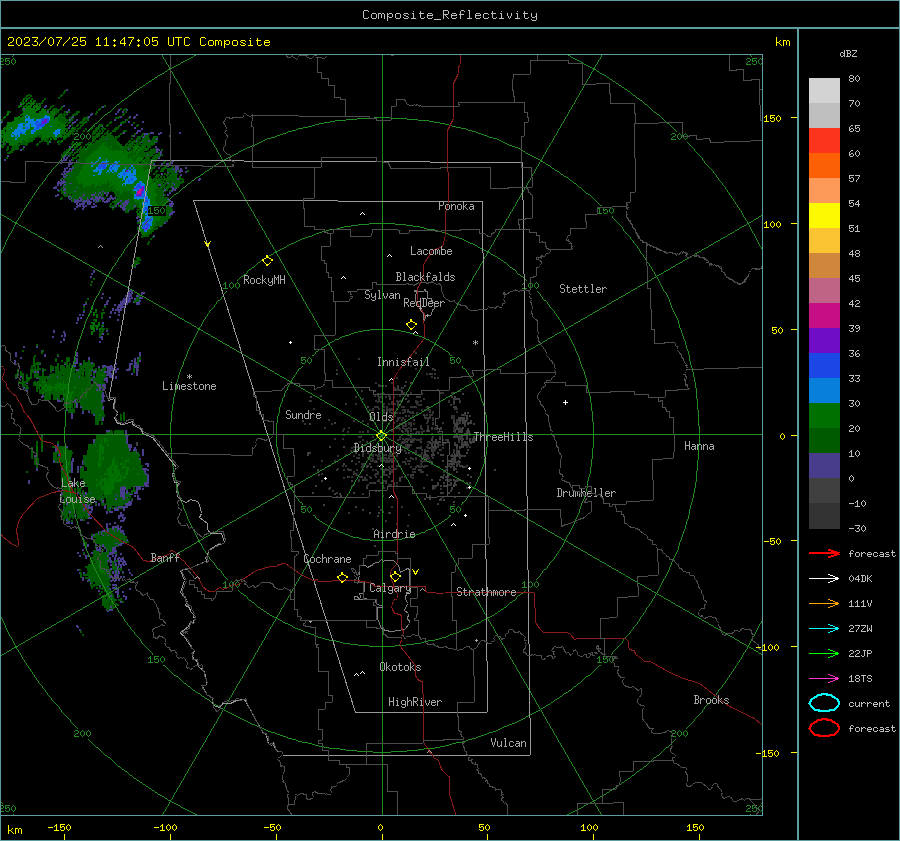Click the 80 value on dBZ scale

click(854, 79)
